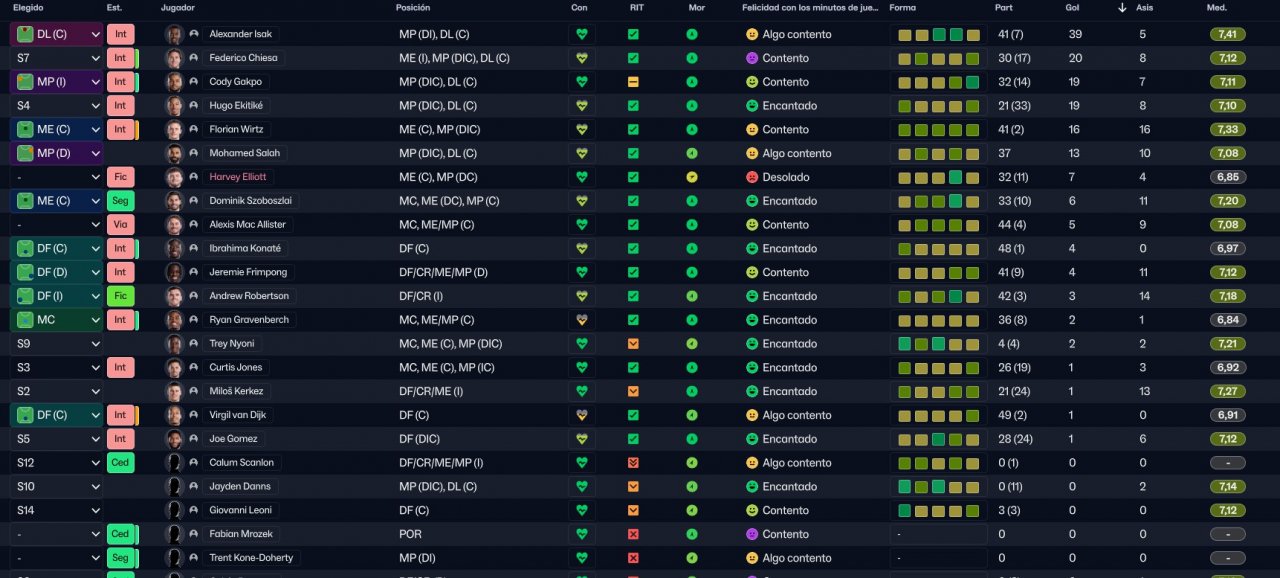Click Miloš Kerkez's orange RIT indicator
Viewport: 1280px width, 578px height.
pyautogui.click(x=633, y=392)
